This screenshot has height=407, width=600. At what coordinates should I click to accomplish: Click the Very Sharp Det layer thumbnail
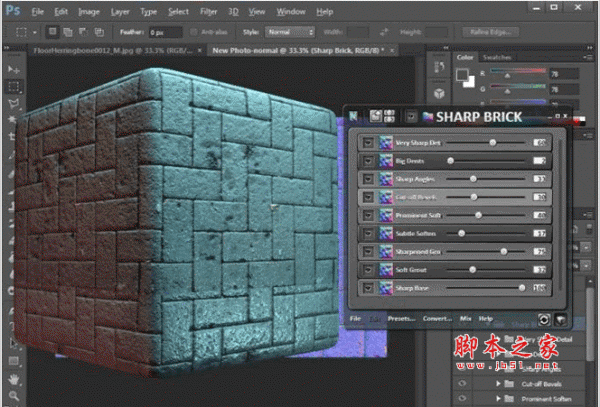point(386,143)
